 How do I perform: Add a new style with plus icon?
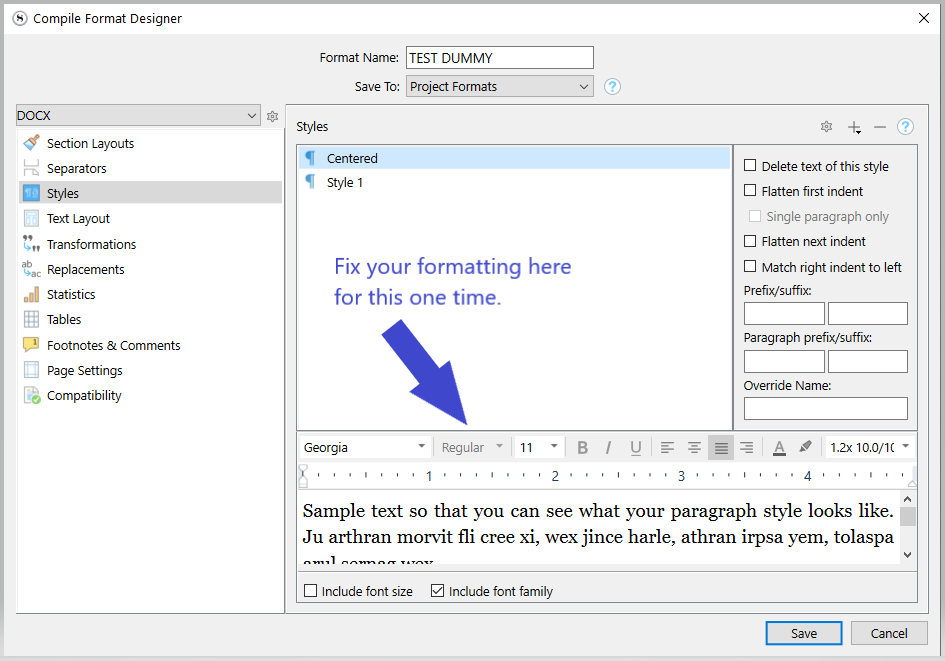pyautogui.click(x=854, y=127)
